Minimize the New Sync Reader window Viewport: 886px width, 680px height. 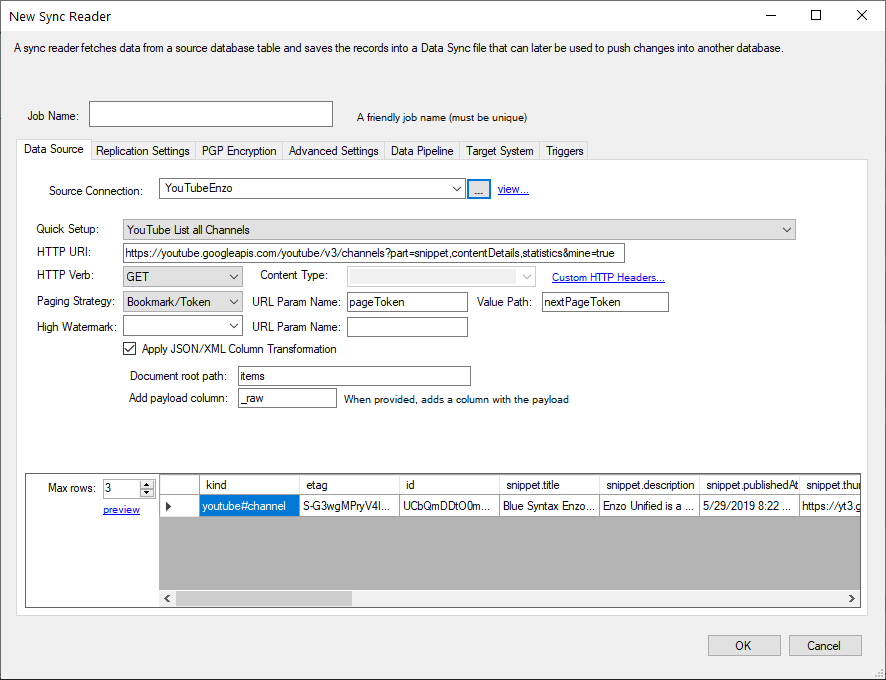[771, 15]
